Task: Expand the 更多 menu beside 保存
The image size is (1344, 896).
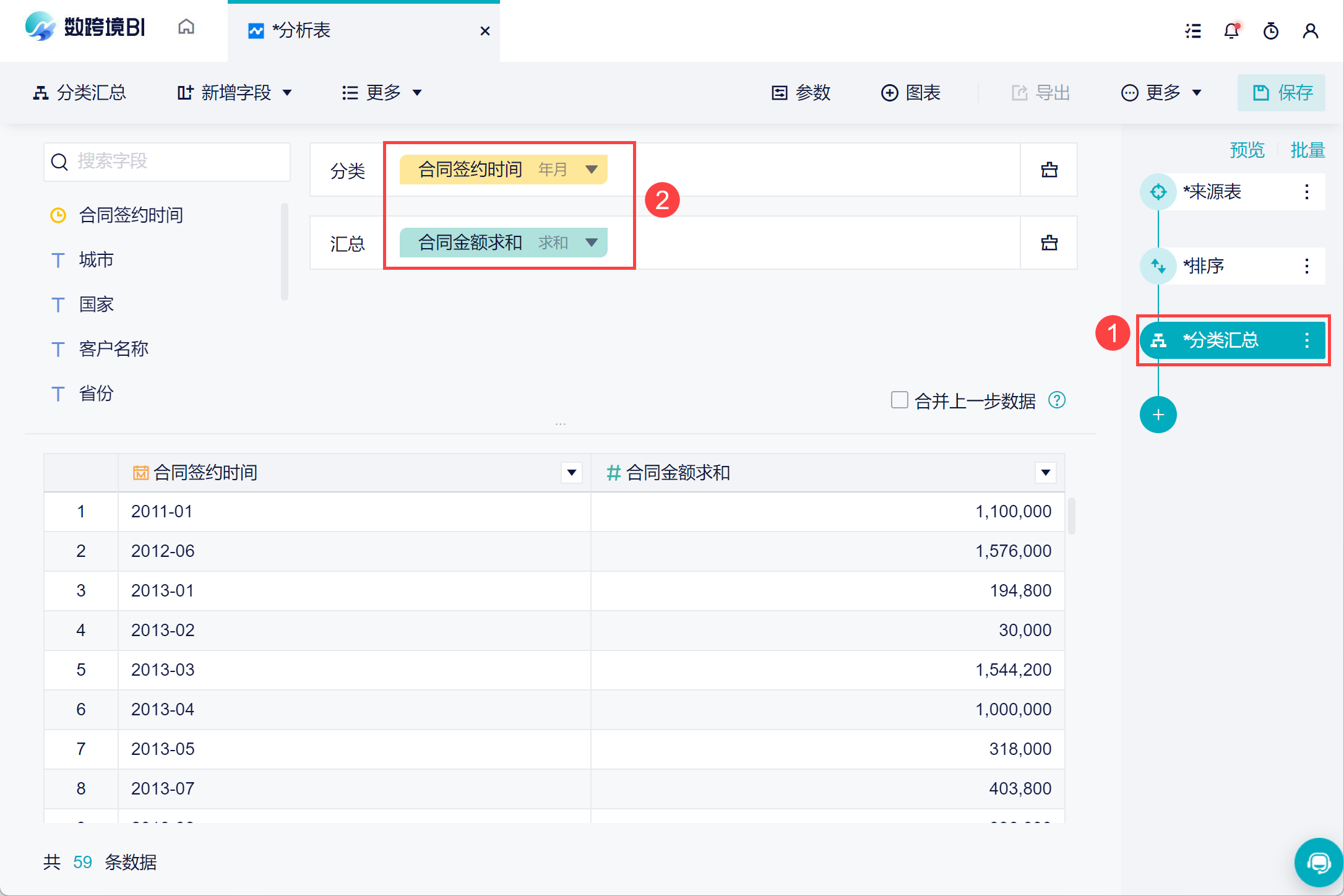Action: pyautogui.click(x=1161, y=93)
